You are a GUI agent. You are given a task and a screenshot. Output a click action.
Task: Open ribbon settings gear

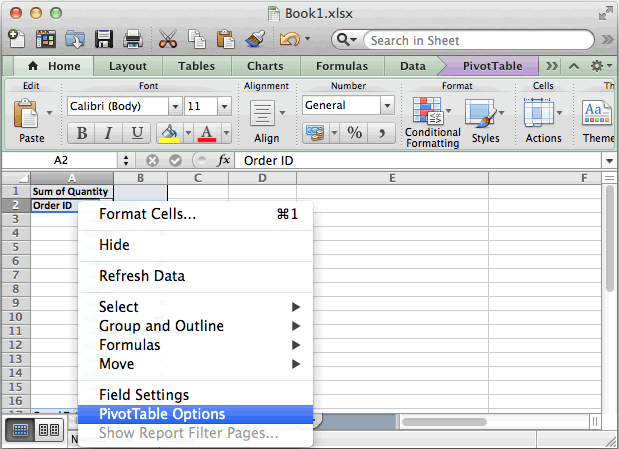(596, 66)
